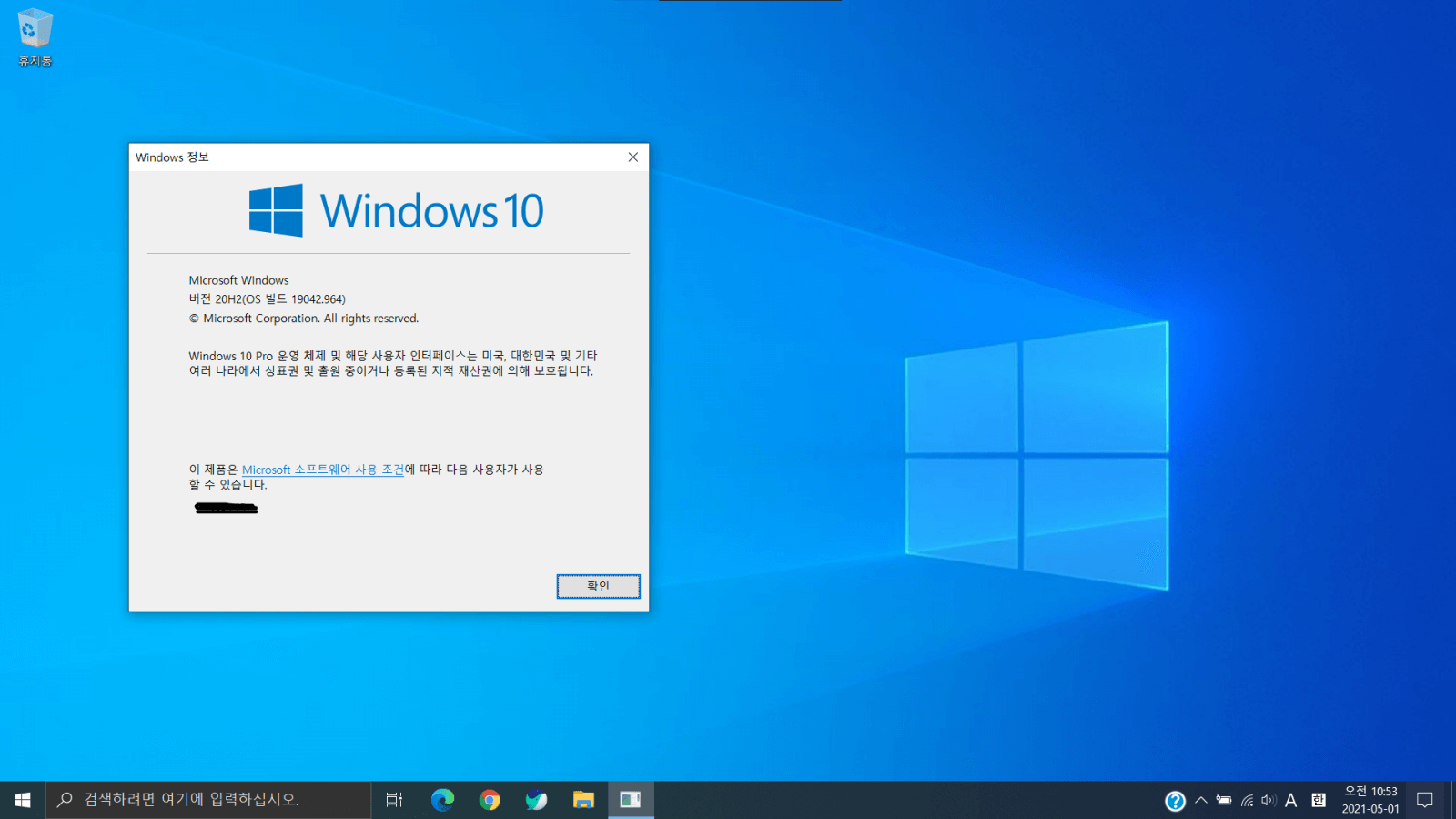Open the clock and date flyout

(x=1370, y=800)
